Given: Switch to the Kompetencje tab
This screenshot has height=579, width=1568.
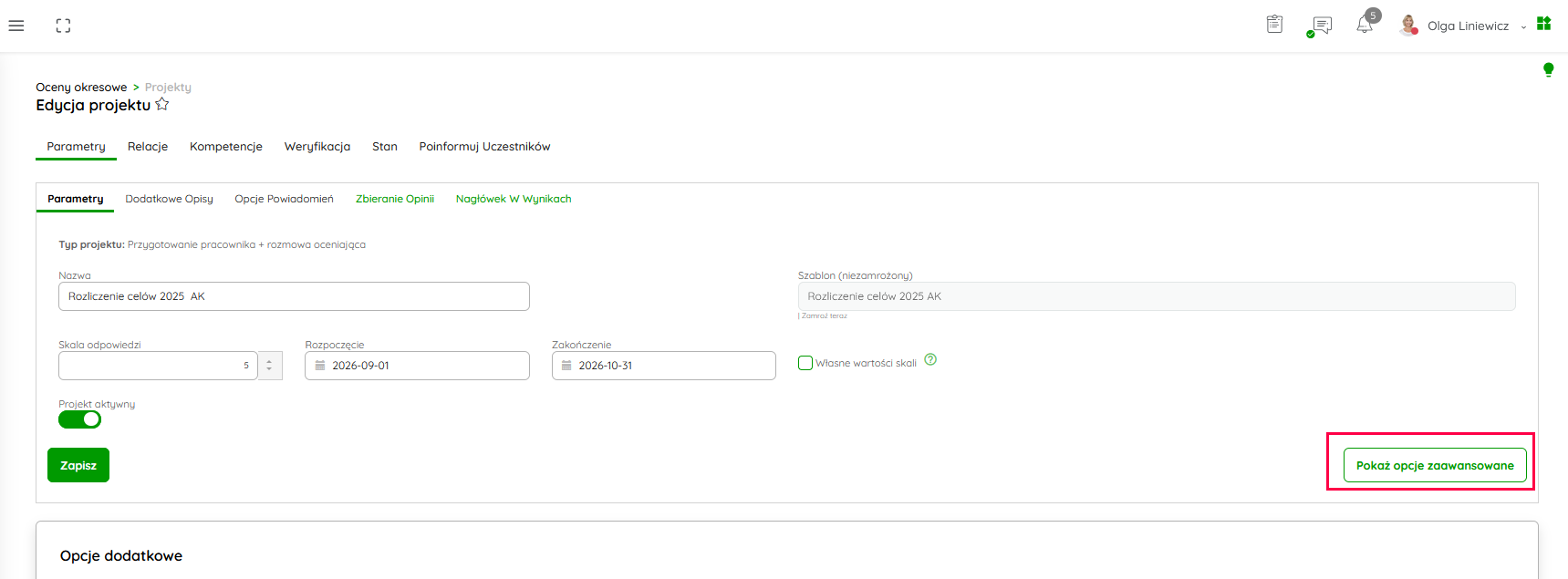Looking at the screenshot, I should coord(226,146).
